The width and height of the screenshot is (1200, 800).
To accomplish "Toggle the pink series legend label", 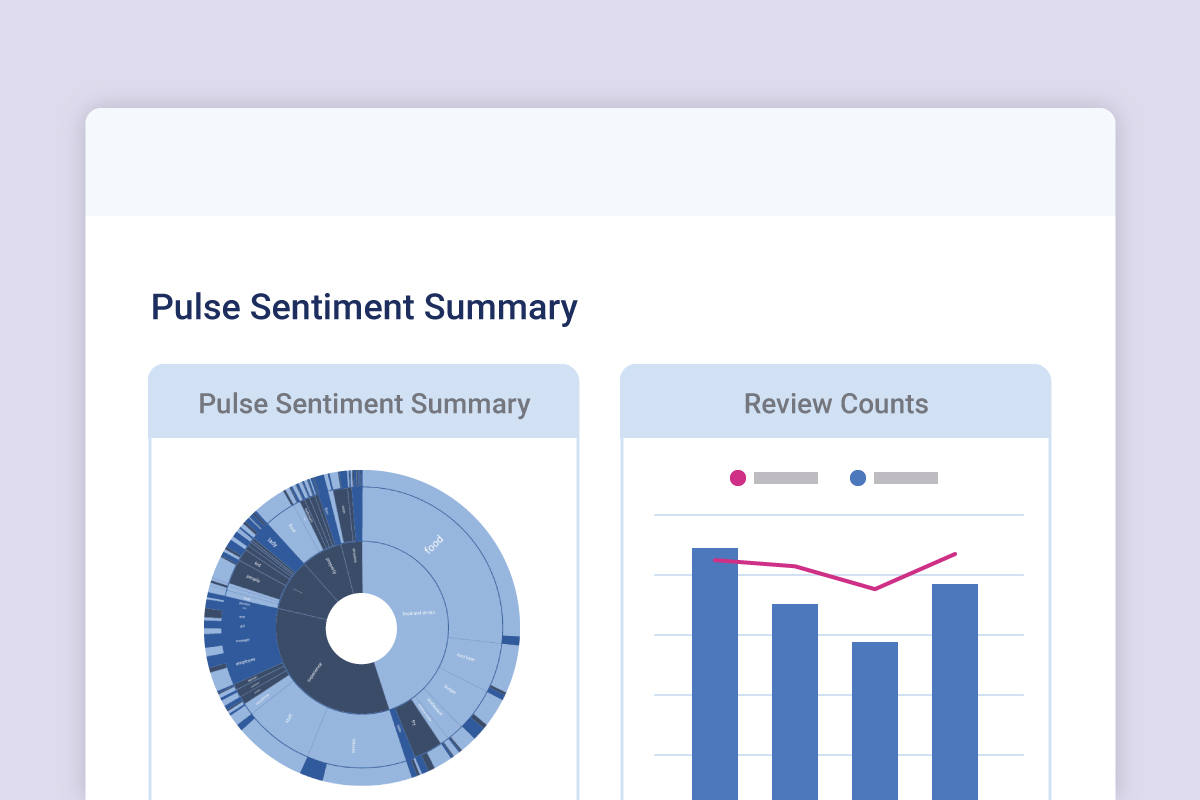I will point(786,478).
